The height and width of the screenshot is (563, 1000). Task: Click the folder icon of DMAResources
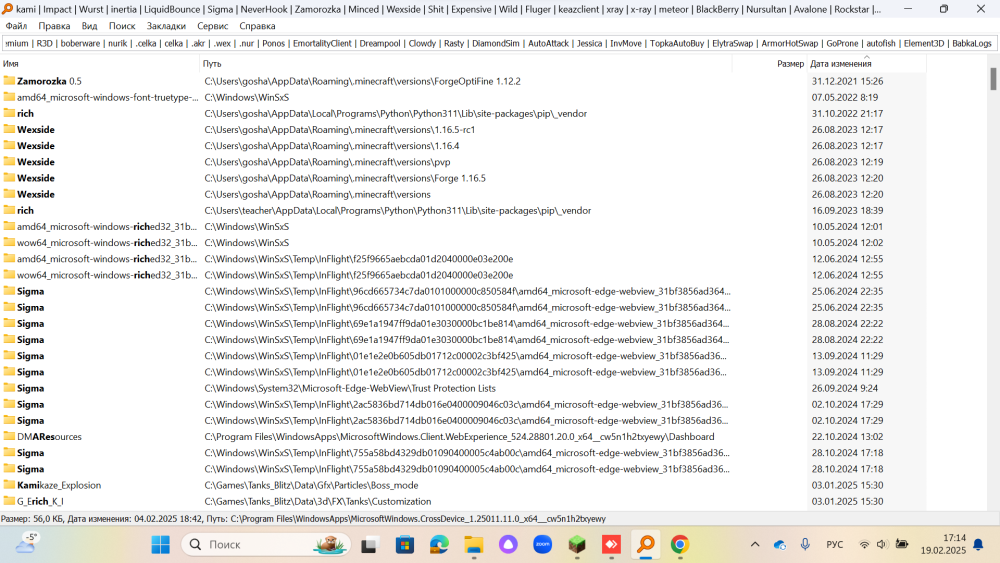click(9, 437)
